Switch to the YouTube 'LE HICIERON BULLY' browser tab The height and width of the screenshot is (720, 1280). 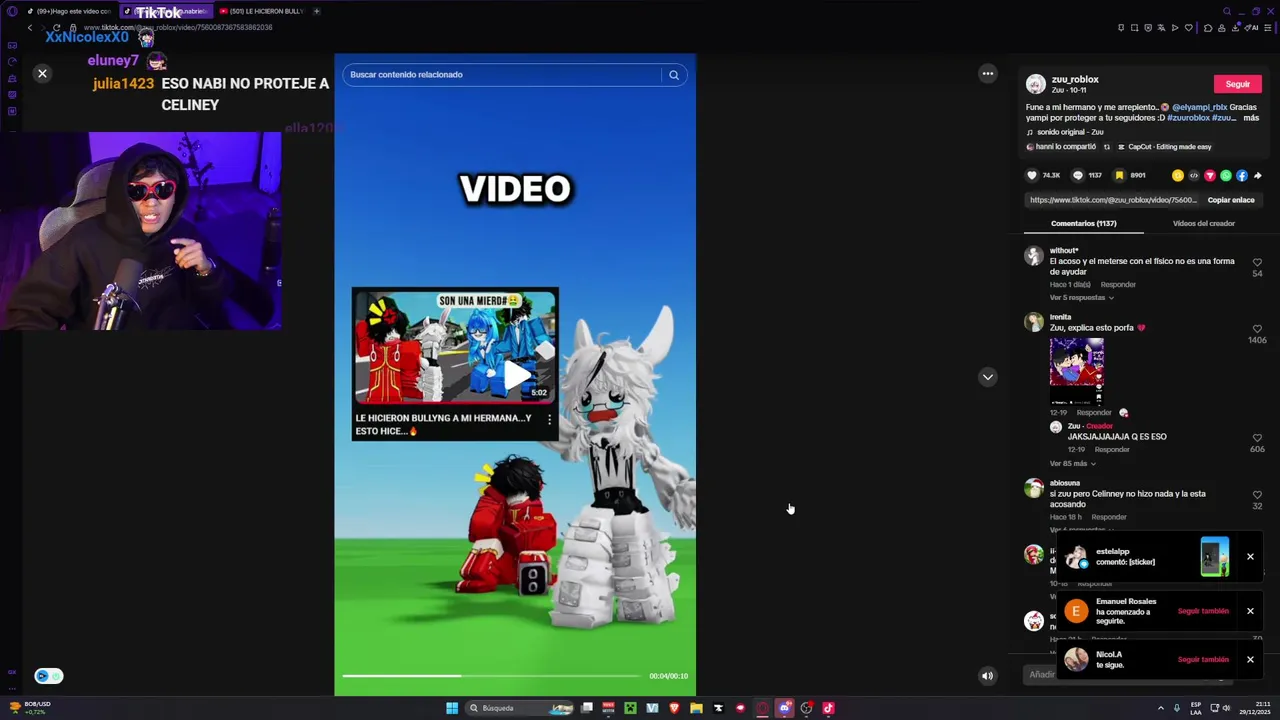[x=263, y=11]
